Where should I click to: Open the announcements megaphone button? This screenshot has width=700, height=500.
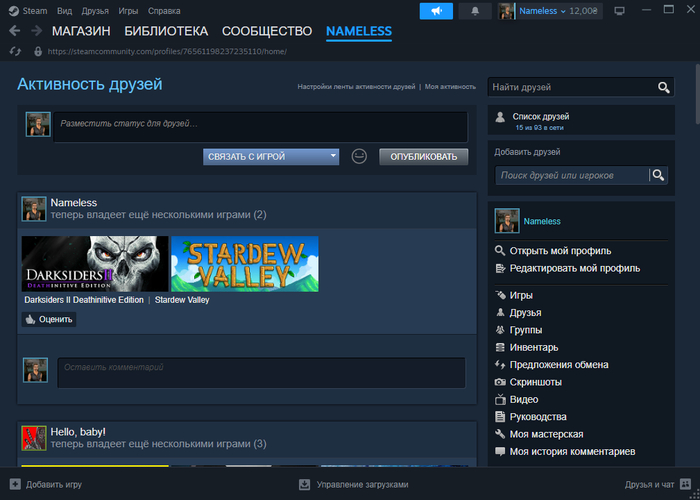coord(436,11)
